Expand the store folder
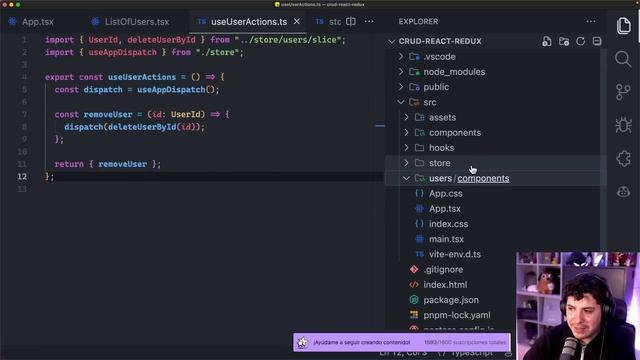 [x=440, y=163]
